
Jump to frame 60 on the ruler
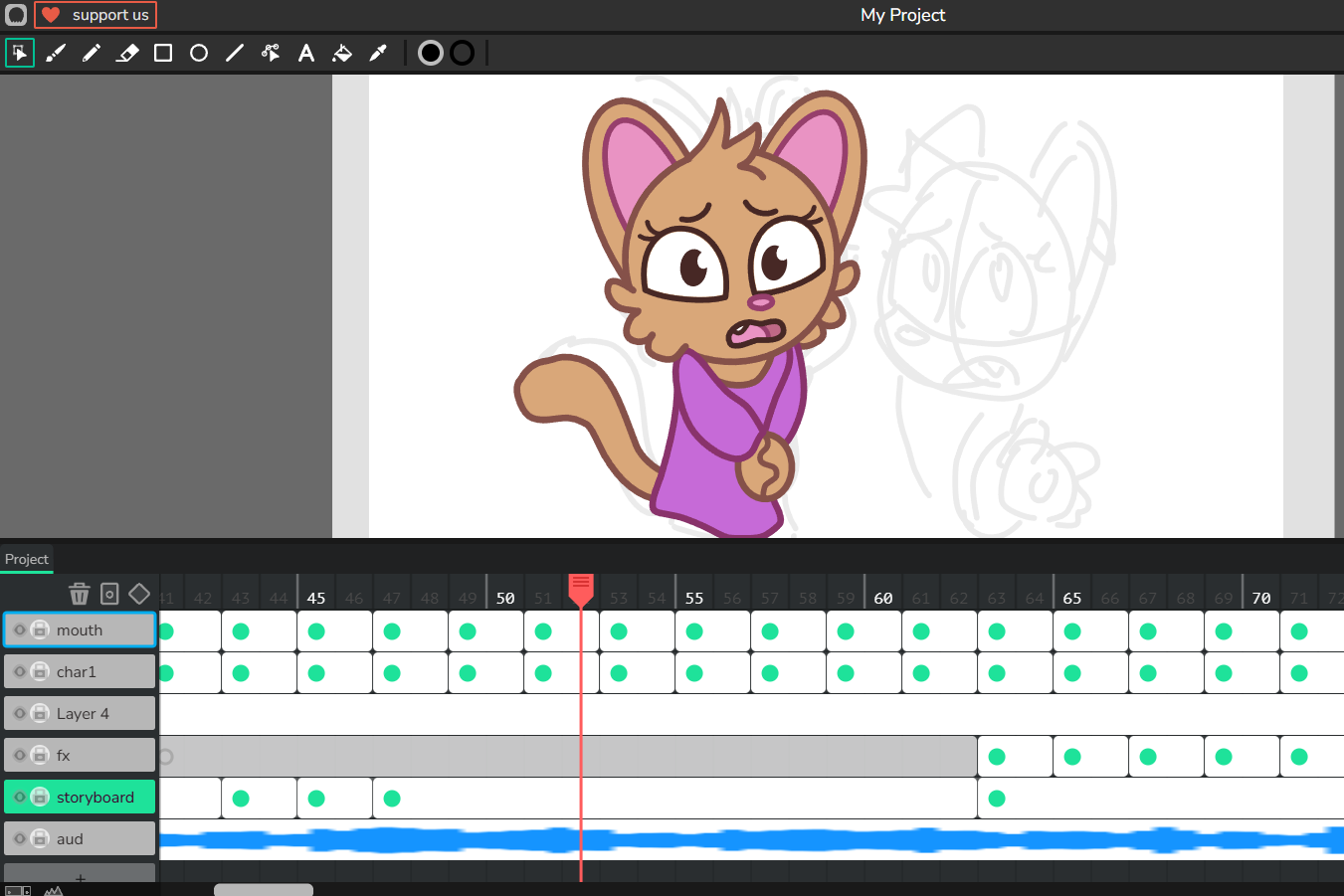[x=883, y=598]
